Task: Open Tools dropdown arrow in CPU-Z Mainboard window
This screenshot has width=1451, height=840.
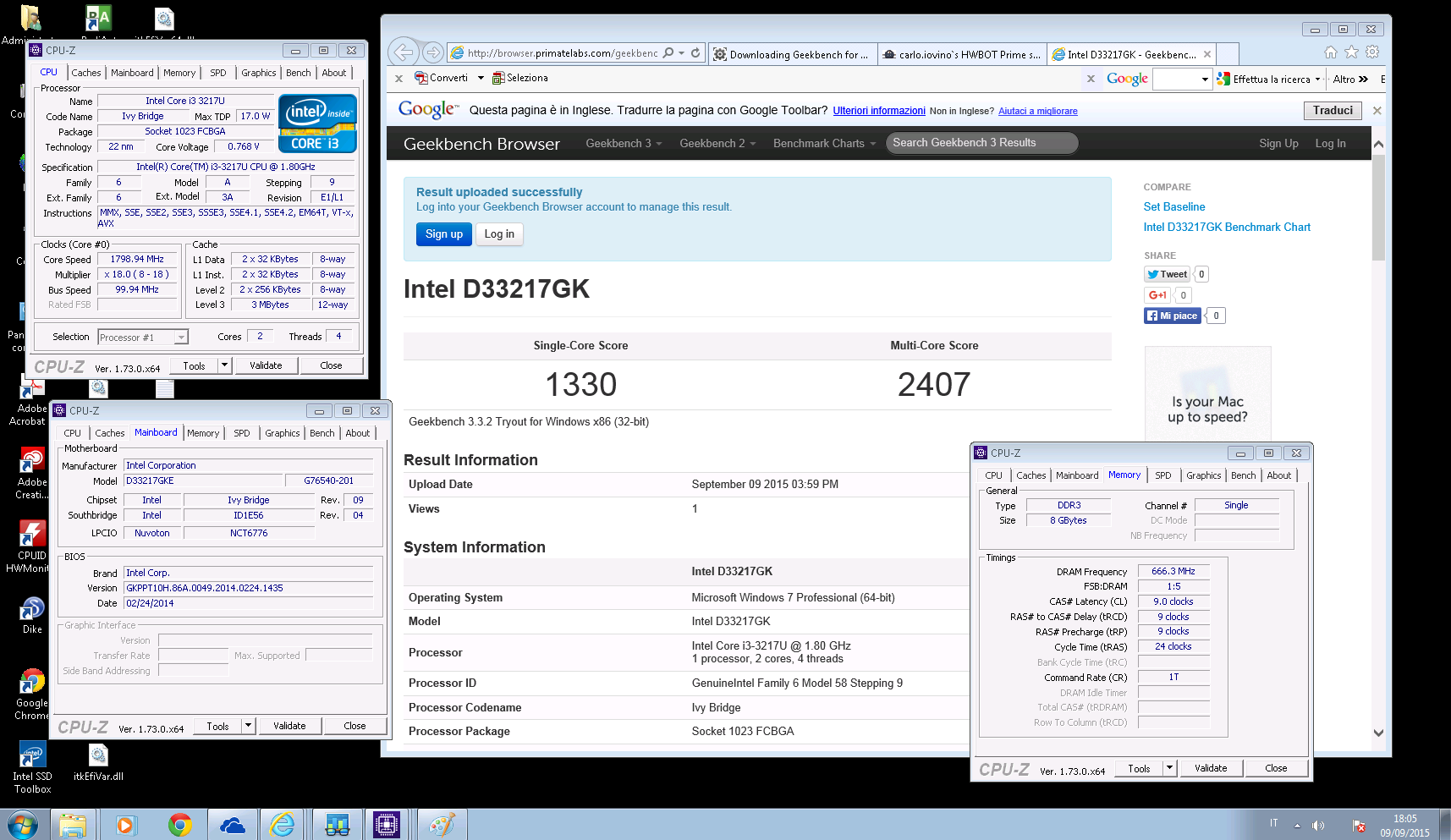Action: 248,726
